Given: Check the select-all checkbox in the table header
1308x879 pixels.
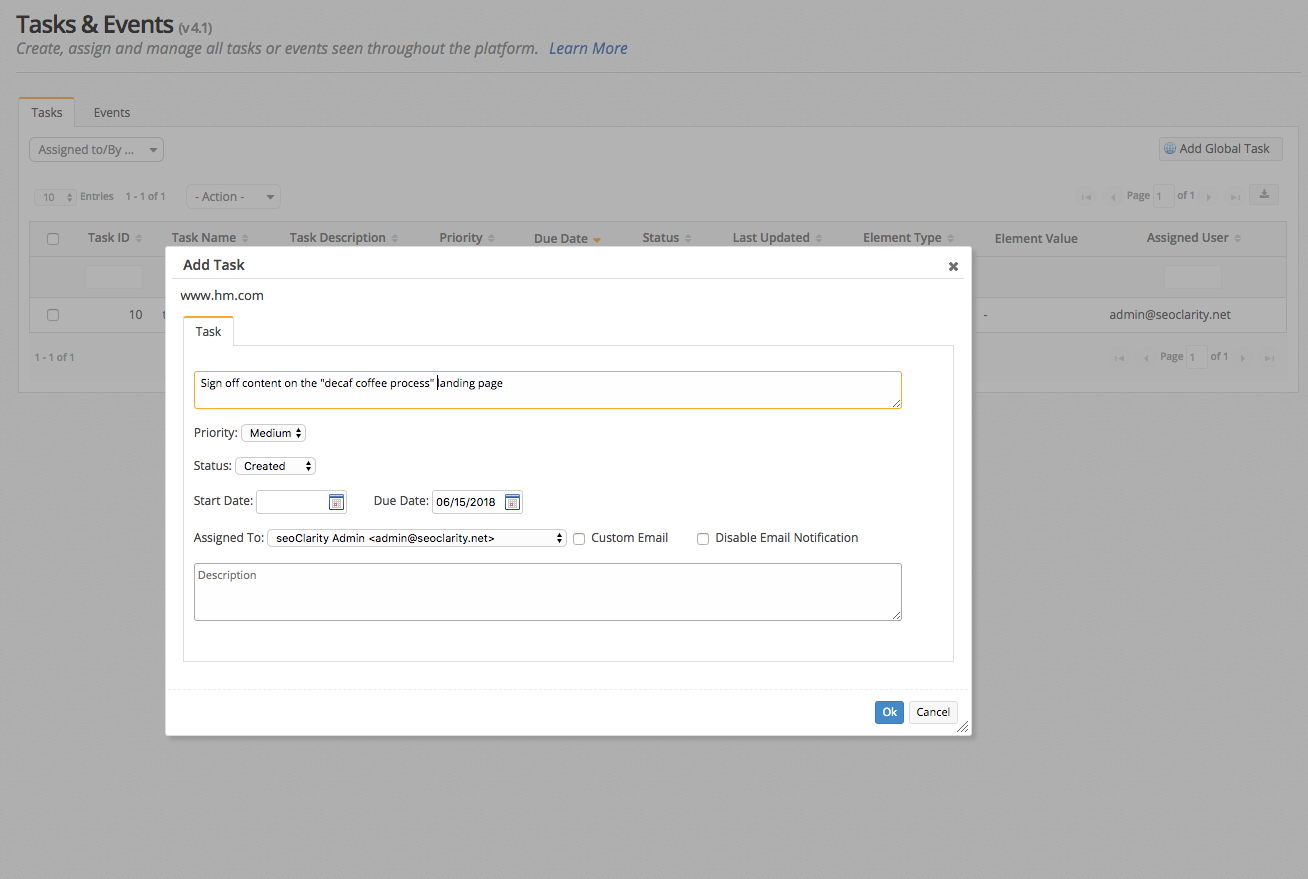Looking at the screenshot, I should click(53, 238).
